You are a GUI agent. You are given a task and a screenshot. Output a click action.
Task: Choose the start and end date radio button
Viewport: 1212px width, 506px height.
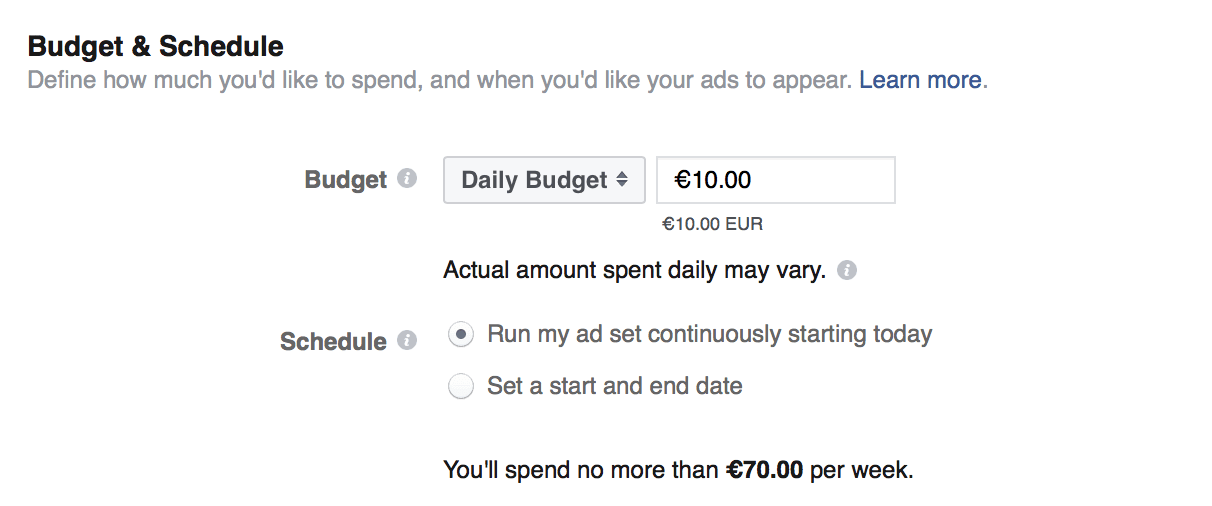(x=461, y=386)
